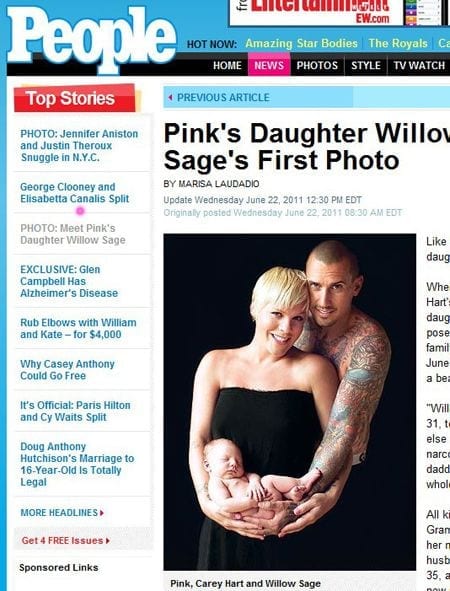Image resolution: width=450 pixels, height=591 pixels.
Task: Click the Previous Article arrow icon
Action: tap(170, 98)
